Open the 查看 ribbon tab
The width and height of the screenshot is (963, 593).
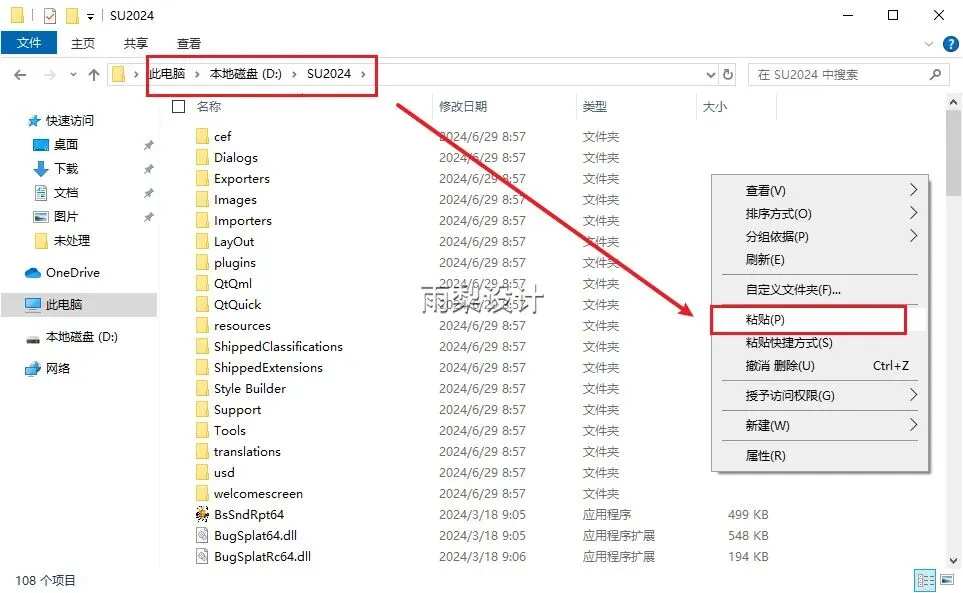coord(189,44)
